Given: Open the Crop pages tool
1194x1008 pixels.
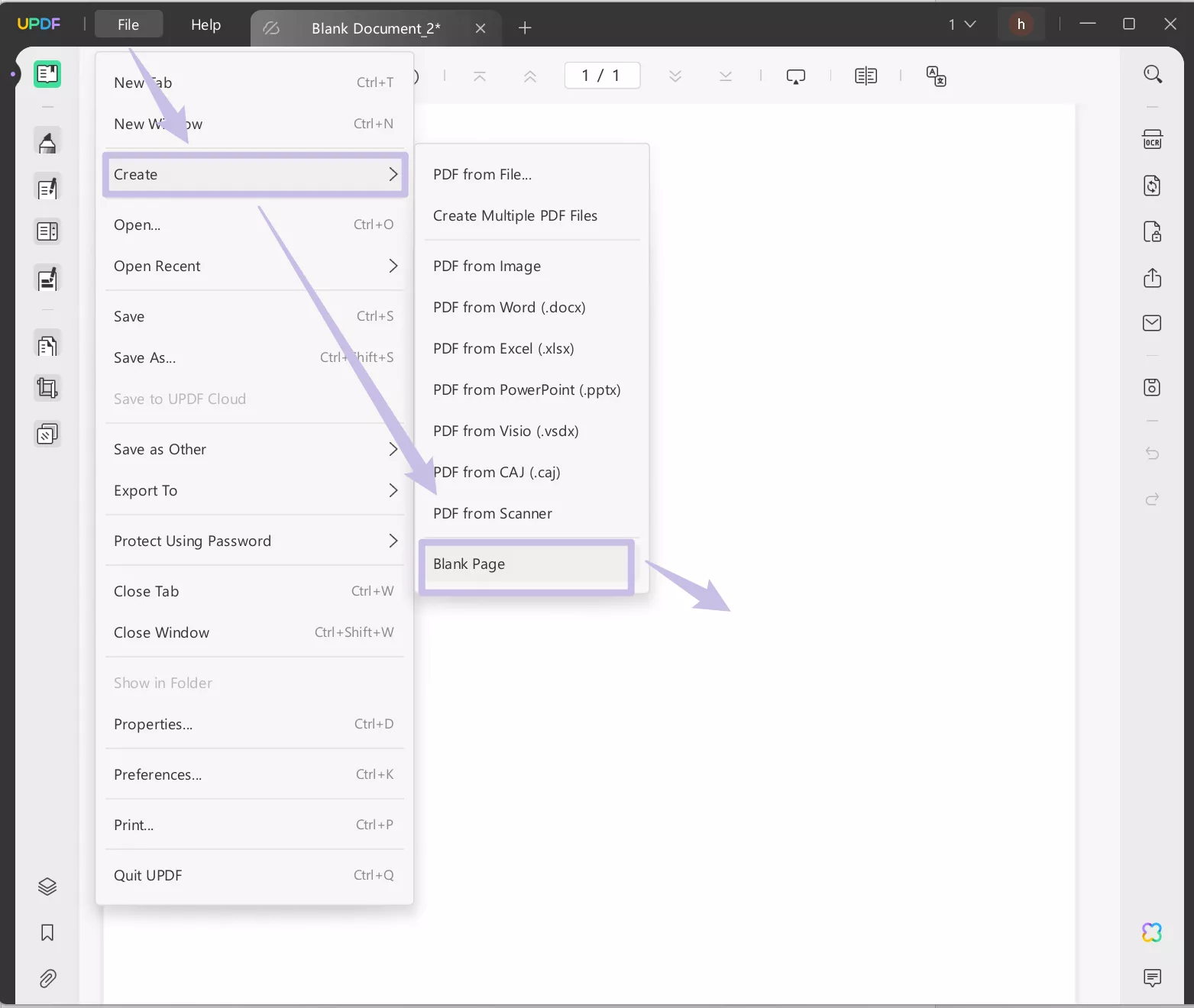Looking at the screenshot, I should [x=47, y=388].
